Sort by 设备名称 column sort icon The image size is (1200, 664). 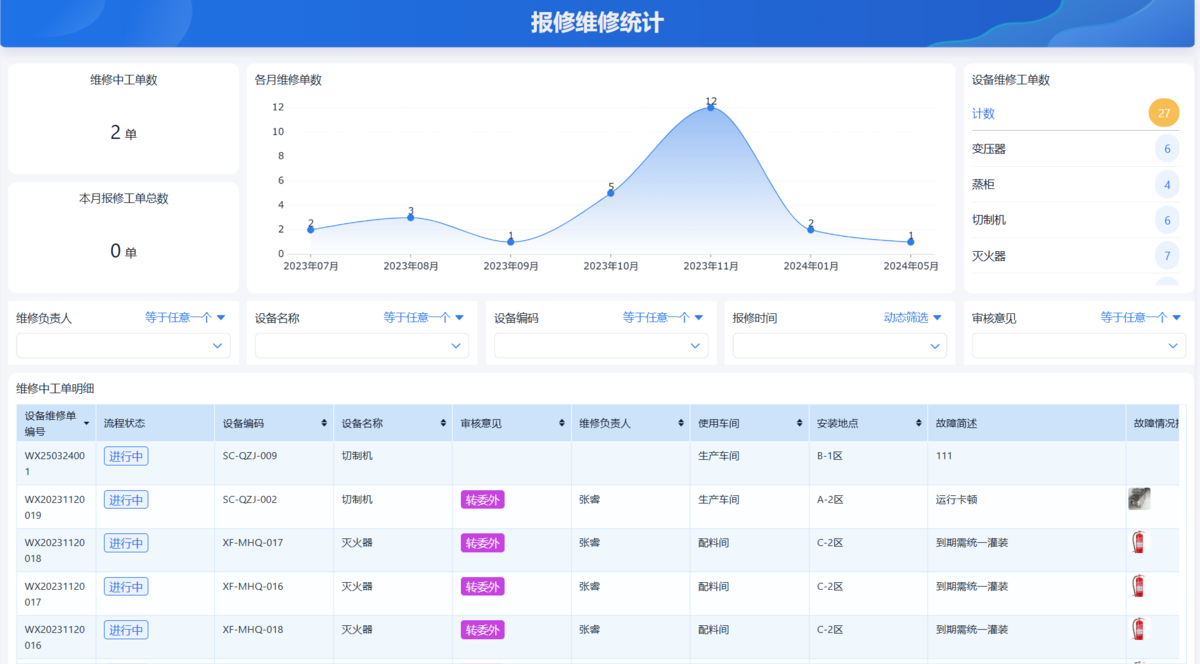(x=443, y=424)
